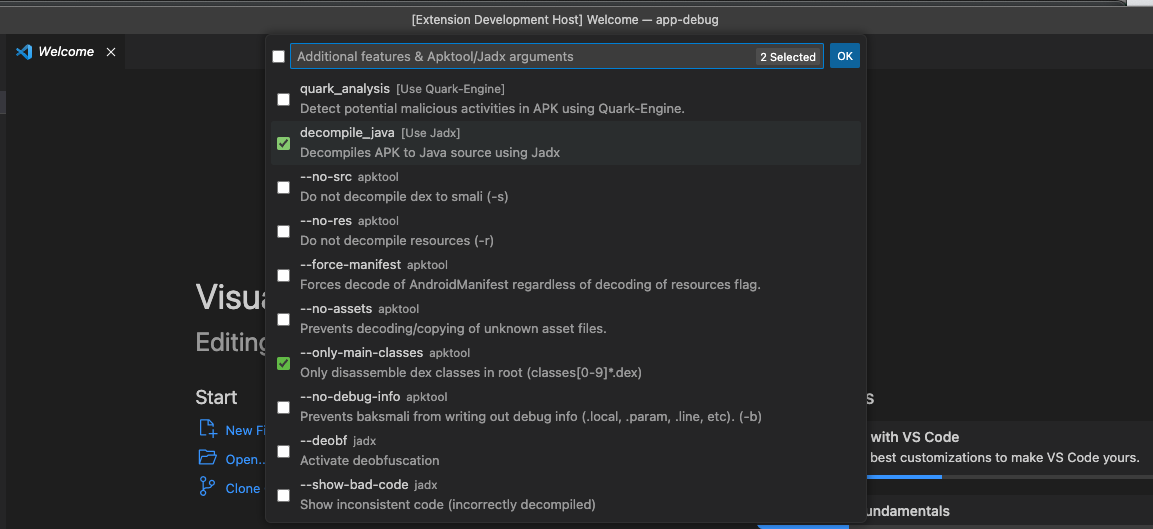Switch to the Welcome tab
The image size is (1153, 529).
pyautogui.click(x=65, y=52)
